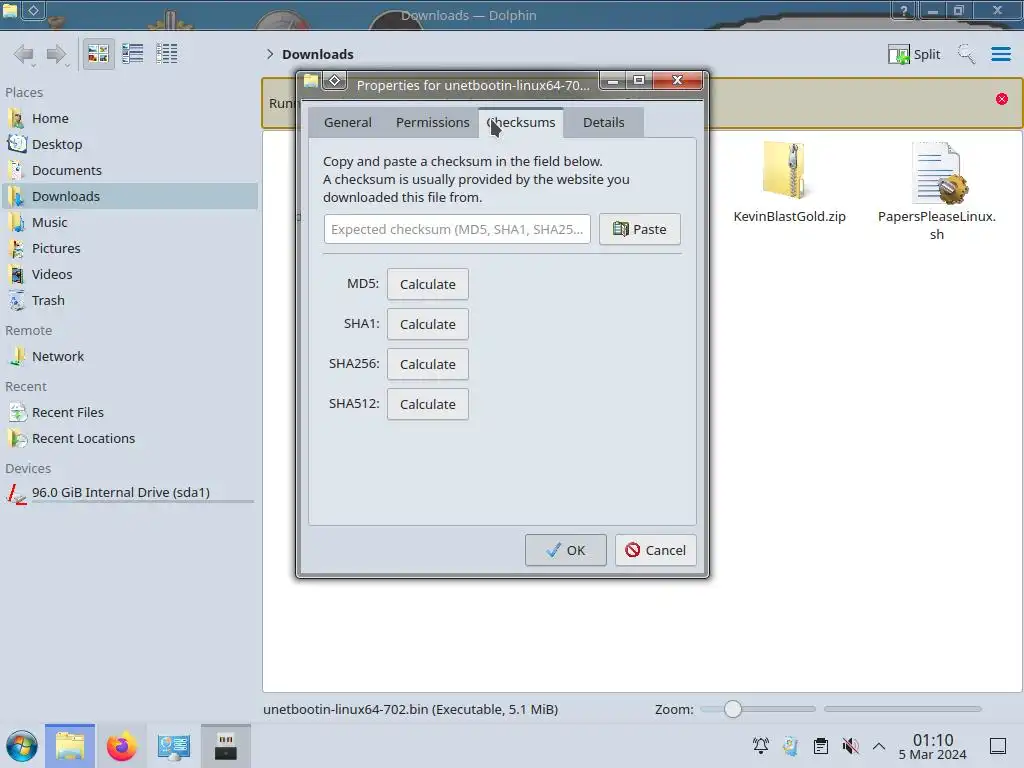Switch Dolphin to icons view mode
This screenshot has width=1024, height=768.
[x=98, y=54]
